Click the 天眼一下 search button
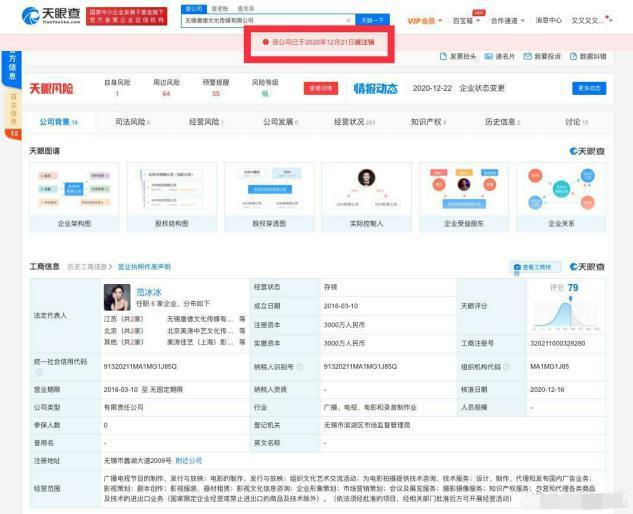 (x=372, y=20)
